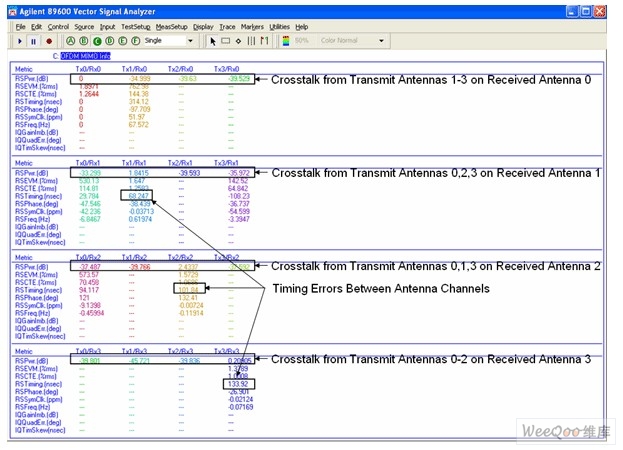Viewport: 623px width, 450px height.
Task: Click the triple vertical bars marker icon
Action: tap(251, 41)
